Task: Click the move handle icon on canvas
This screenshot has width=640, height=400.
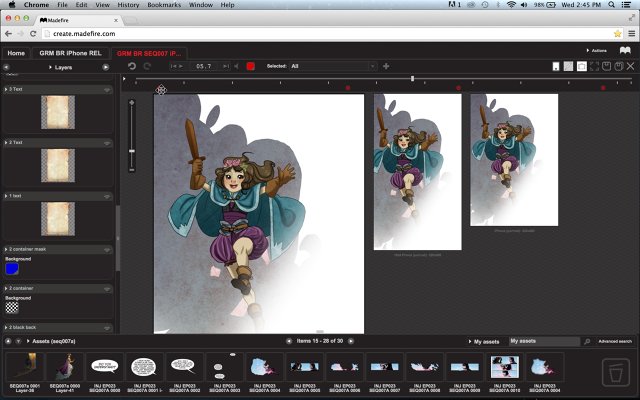Action: pos(161,90)
